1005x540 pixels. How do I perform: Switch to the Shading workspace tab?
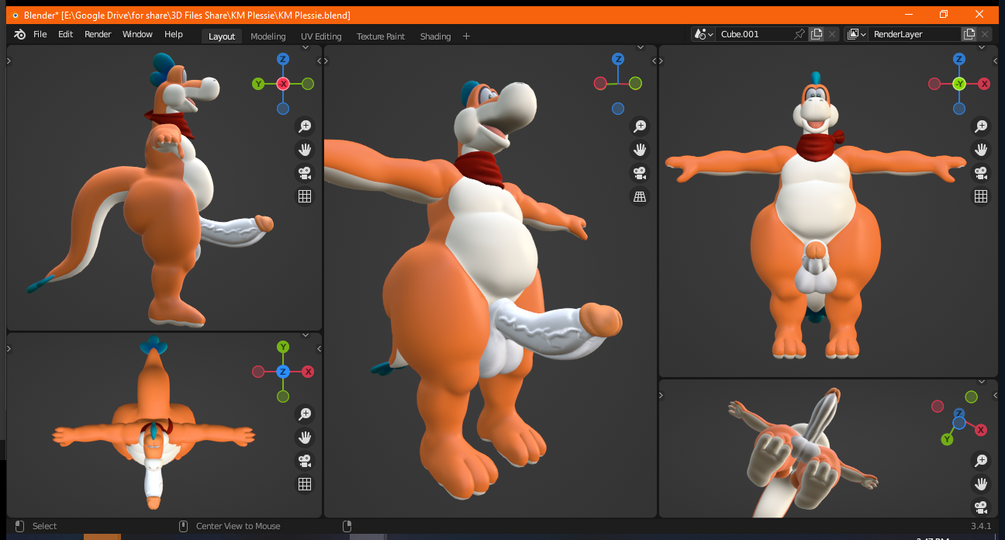point(435,37)
